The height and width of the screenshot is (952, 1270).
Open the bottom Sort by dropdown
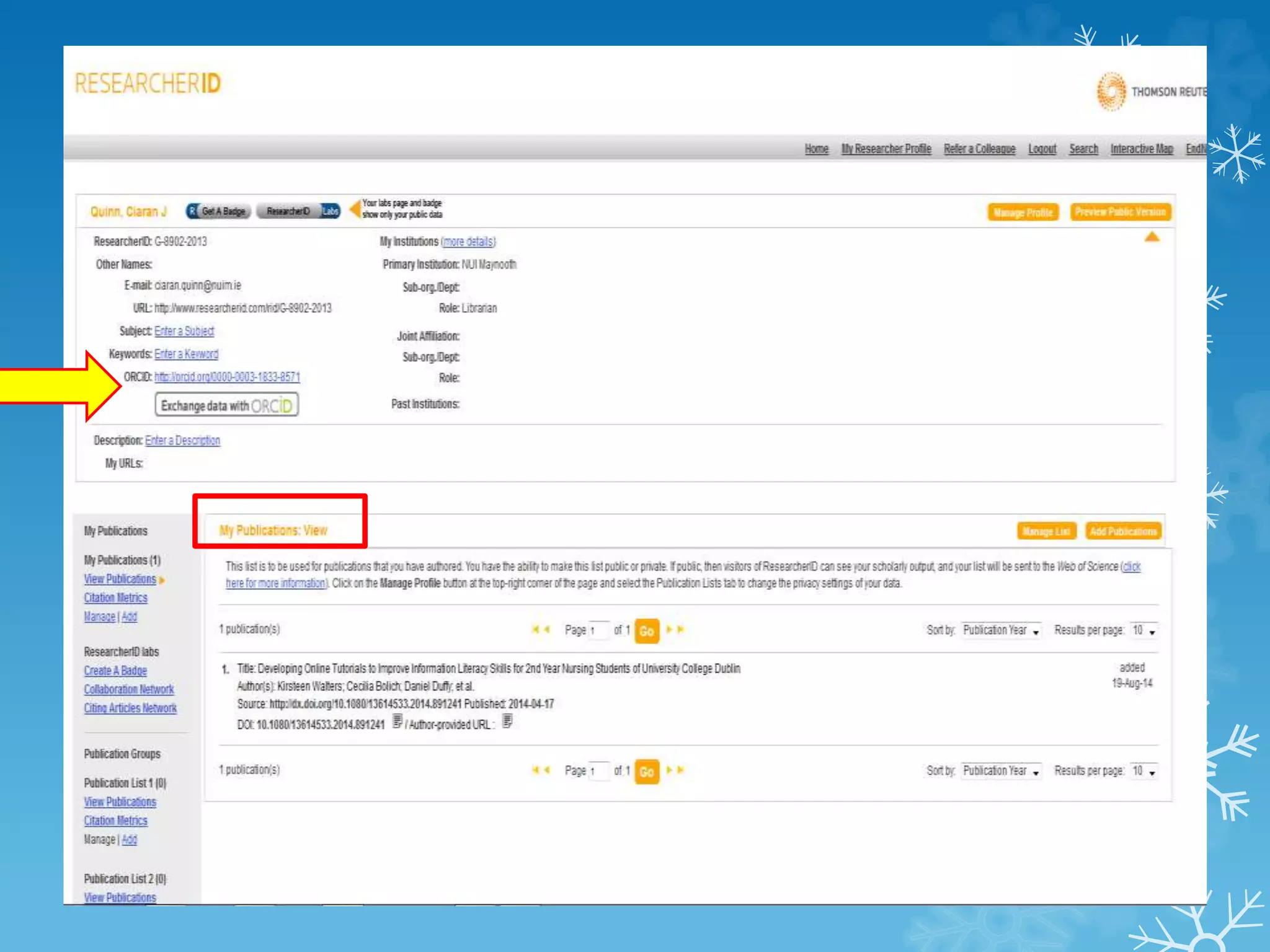pyautogui.click(x=1001, y=771)
